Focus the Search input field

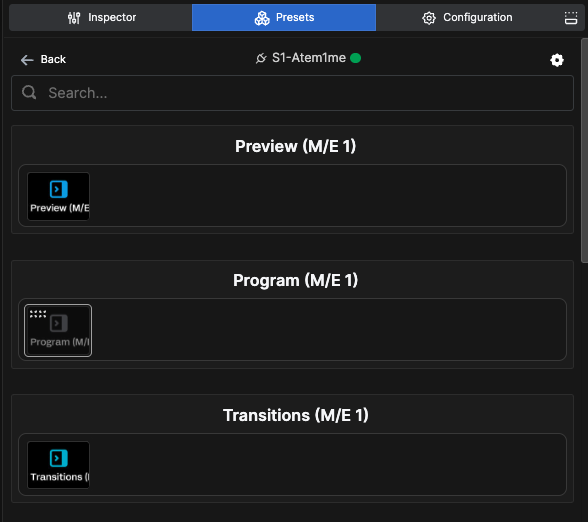coord(292,93)
